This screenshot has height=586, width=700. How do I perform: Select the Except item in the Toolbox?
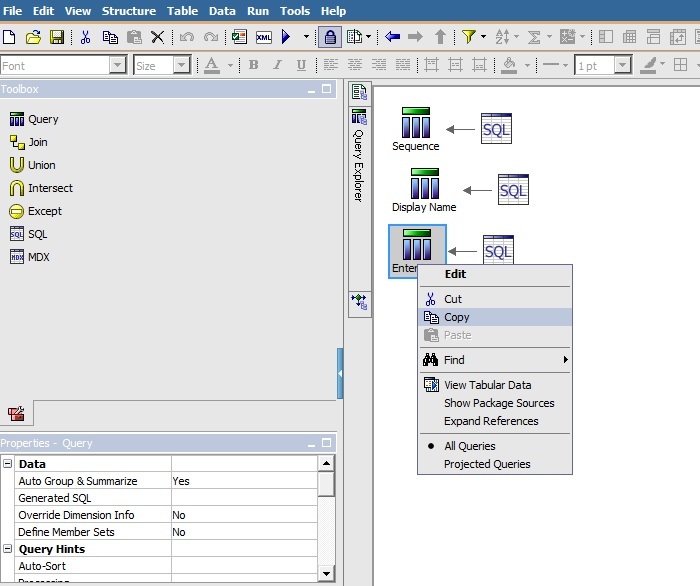[35, 211]
